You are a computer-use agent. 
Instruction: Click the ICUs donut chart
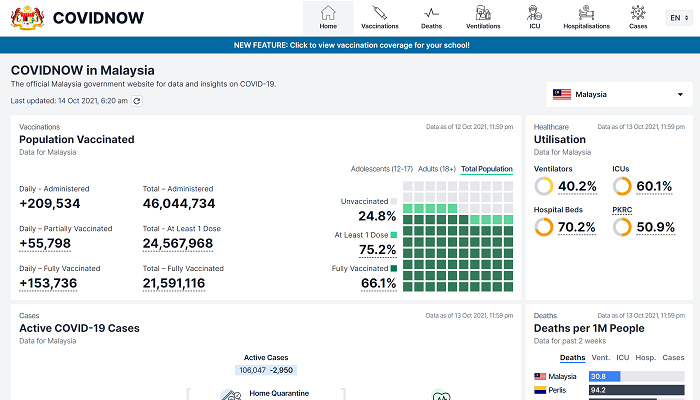[x=622, y=186]
